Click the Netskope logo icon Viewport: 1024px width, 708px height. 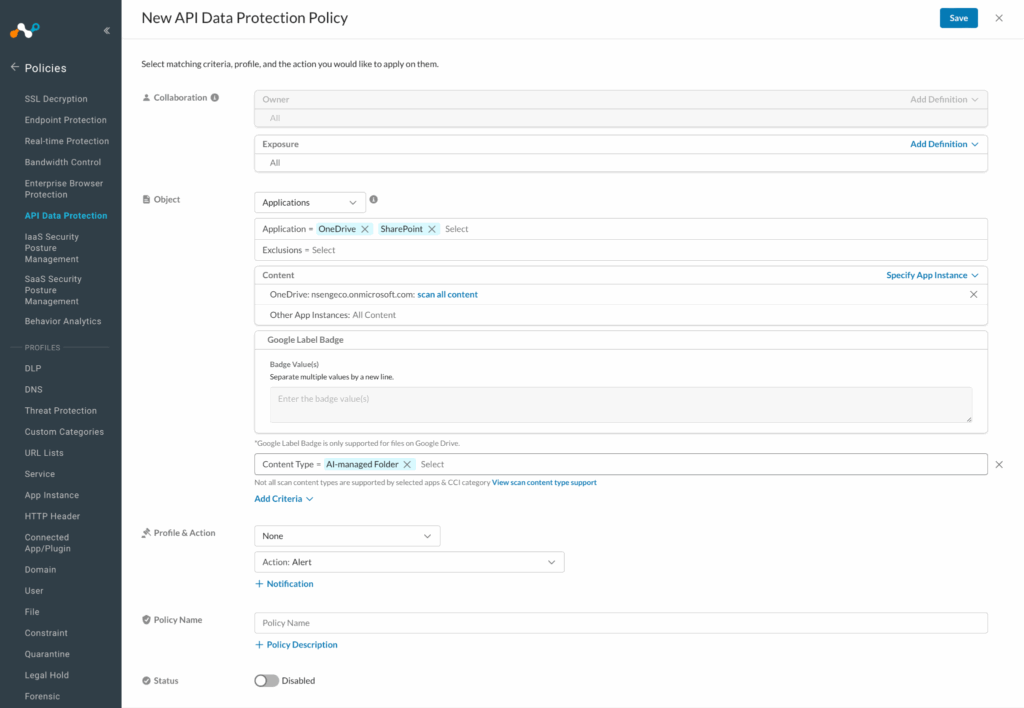click(x=25, y=30)
